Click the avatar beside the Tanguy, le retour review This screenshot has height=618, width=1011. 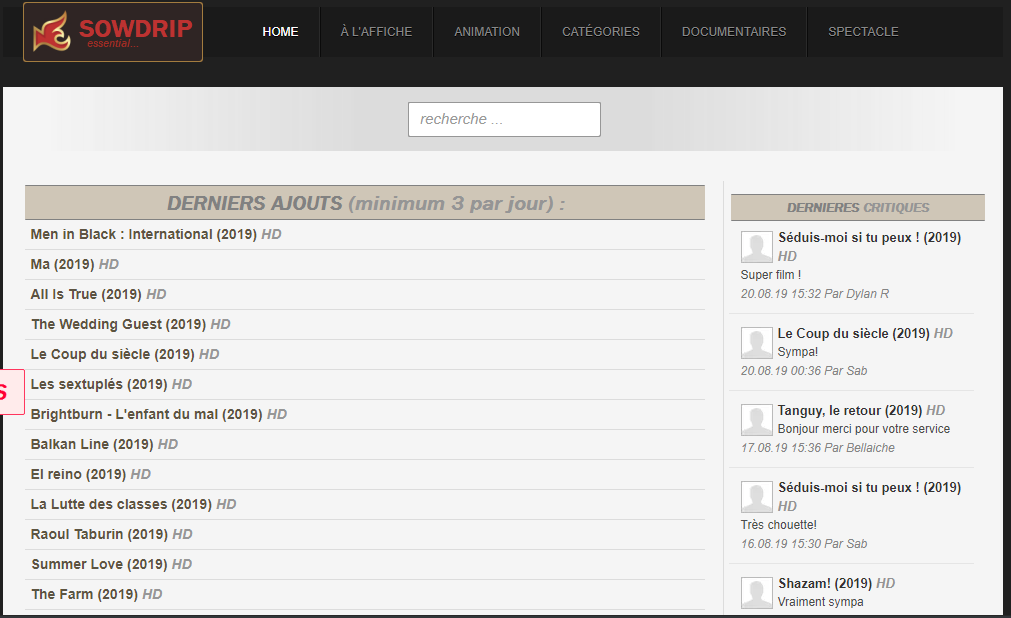[756, 420]
